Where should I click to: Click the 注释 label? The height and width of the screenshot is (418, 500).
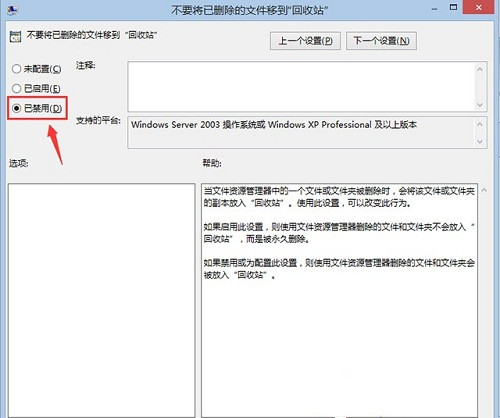(x=86, y=65)
